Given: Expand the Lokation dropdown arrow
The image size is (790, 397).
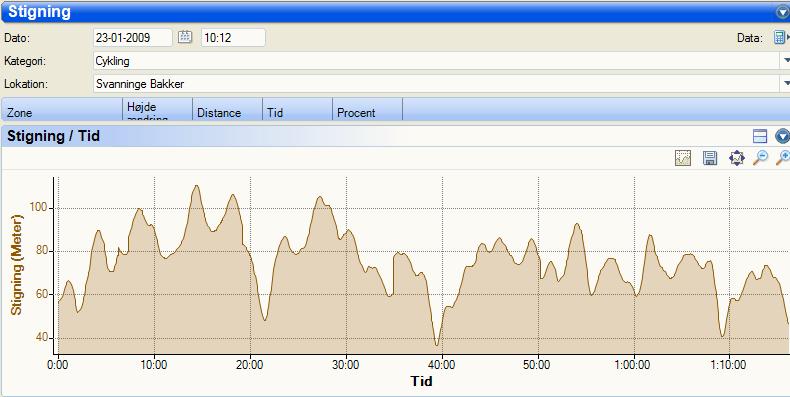Looking at the screenshot, I should click(786, 84).
